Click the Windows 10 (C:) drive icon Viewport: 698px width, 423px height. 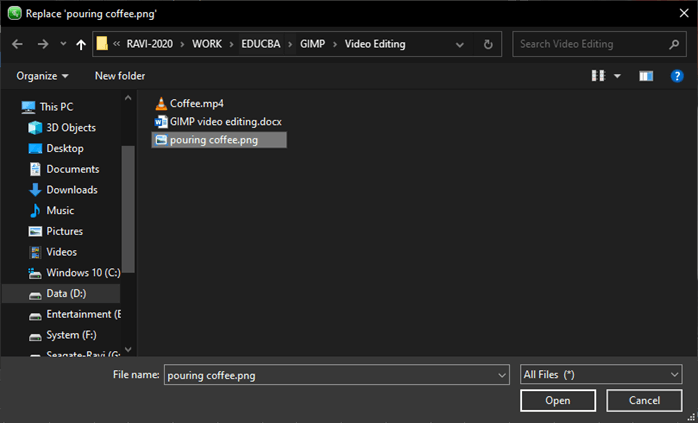35,273
